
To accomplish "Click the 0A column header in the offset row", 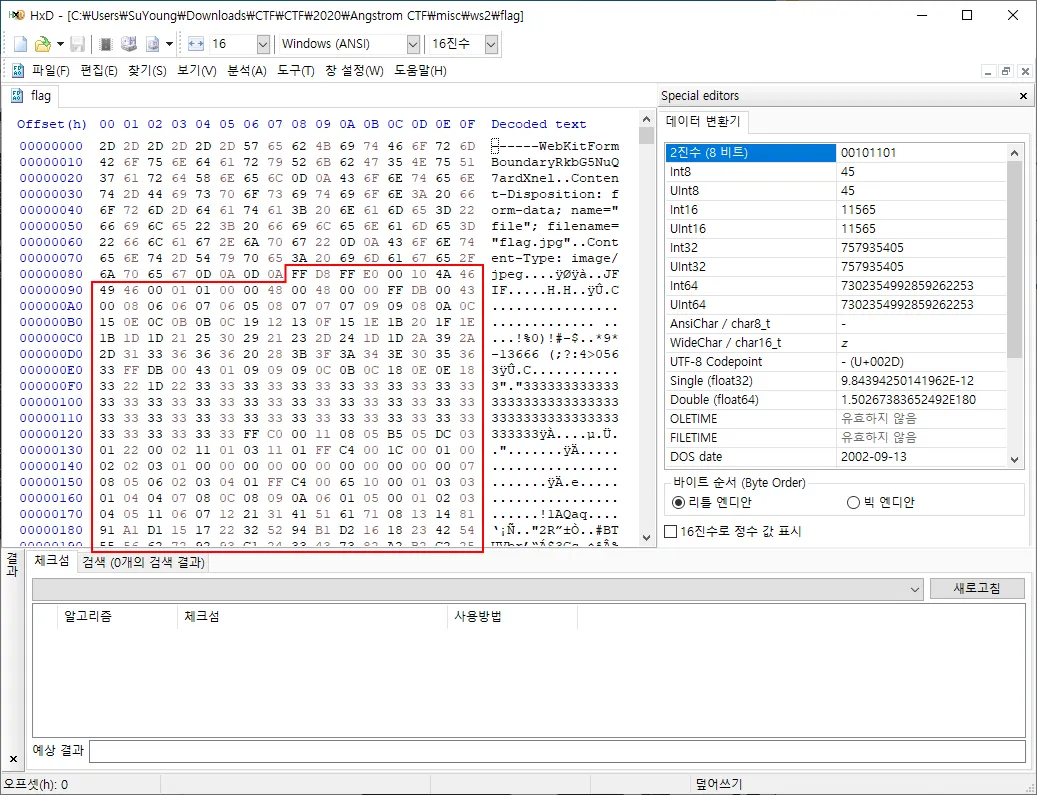I will [347, 124].
